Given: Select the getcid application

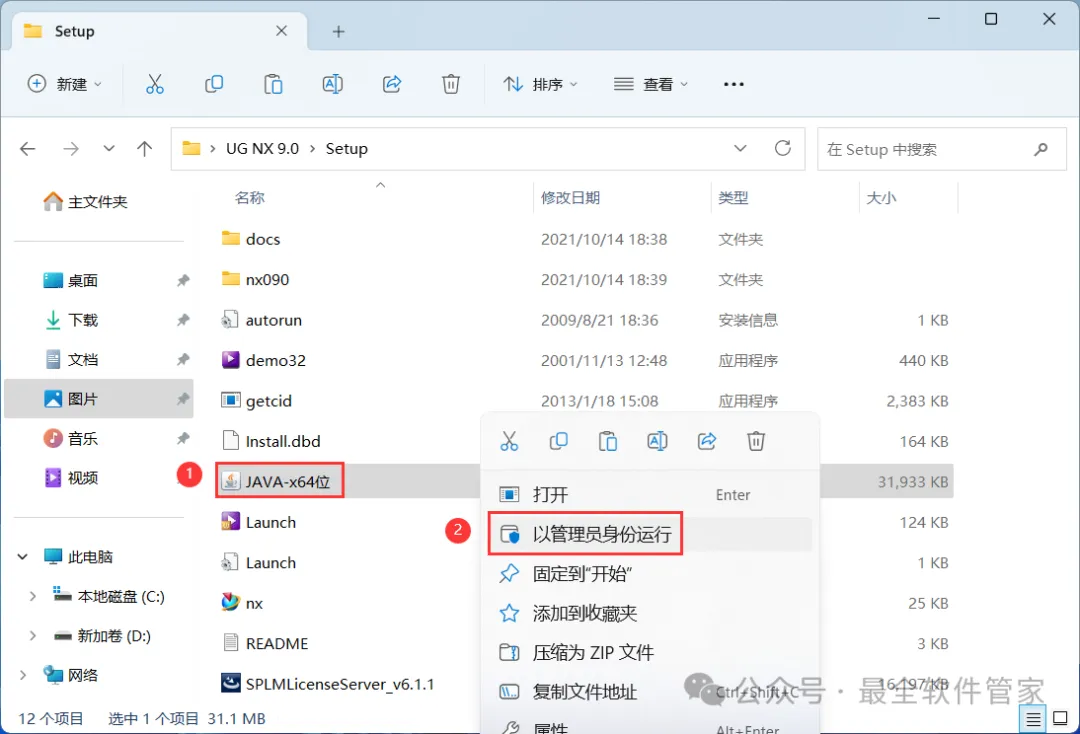Looking at the screenshot, I should pos(257,401).
